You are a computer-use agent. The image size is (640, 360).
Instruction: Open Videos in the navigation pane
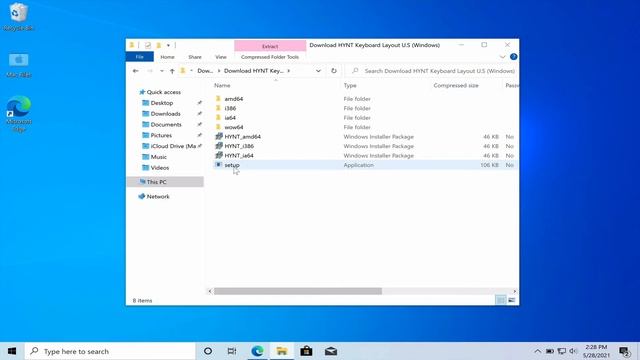(x=160, y=168)
